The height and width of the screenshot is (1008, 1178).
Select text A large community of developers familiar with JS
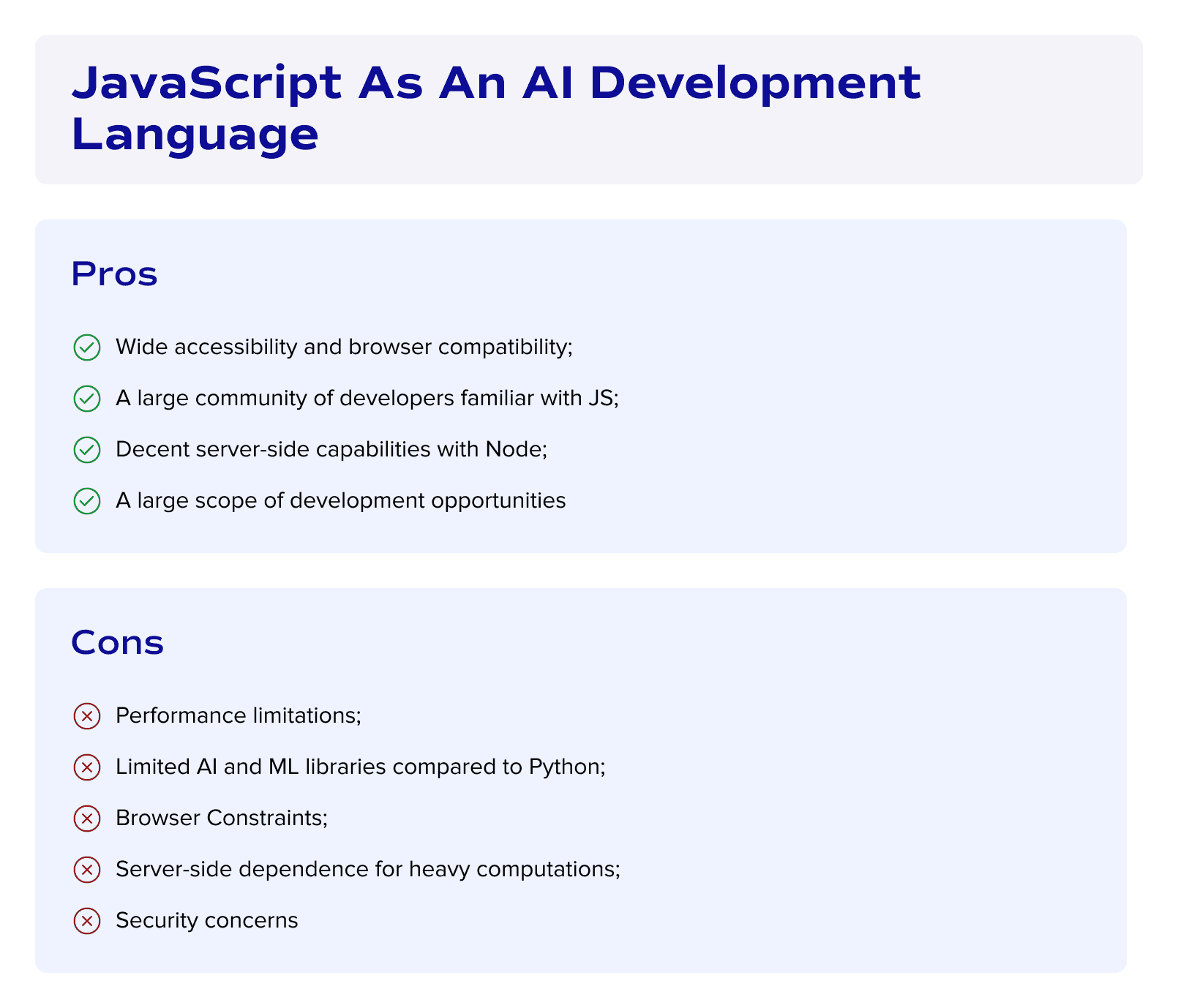367,398
